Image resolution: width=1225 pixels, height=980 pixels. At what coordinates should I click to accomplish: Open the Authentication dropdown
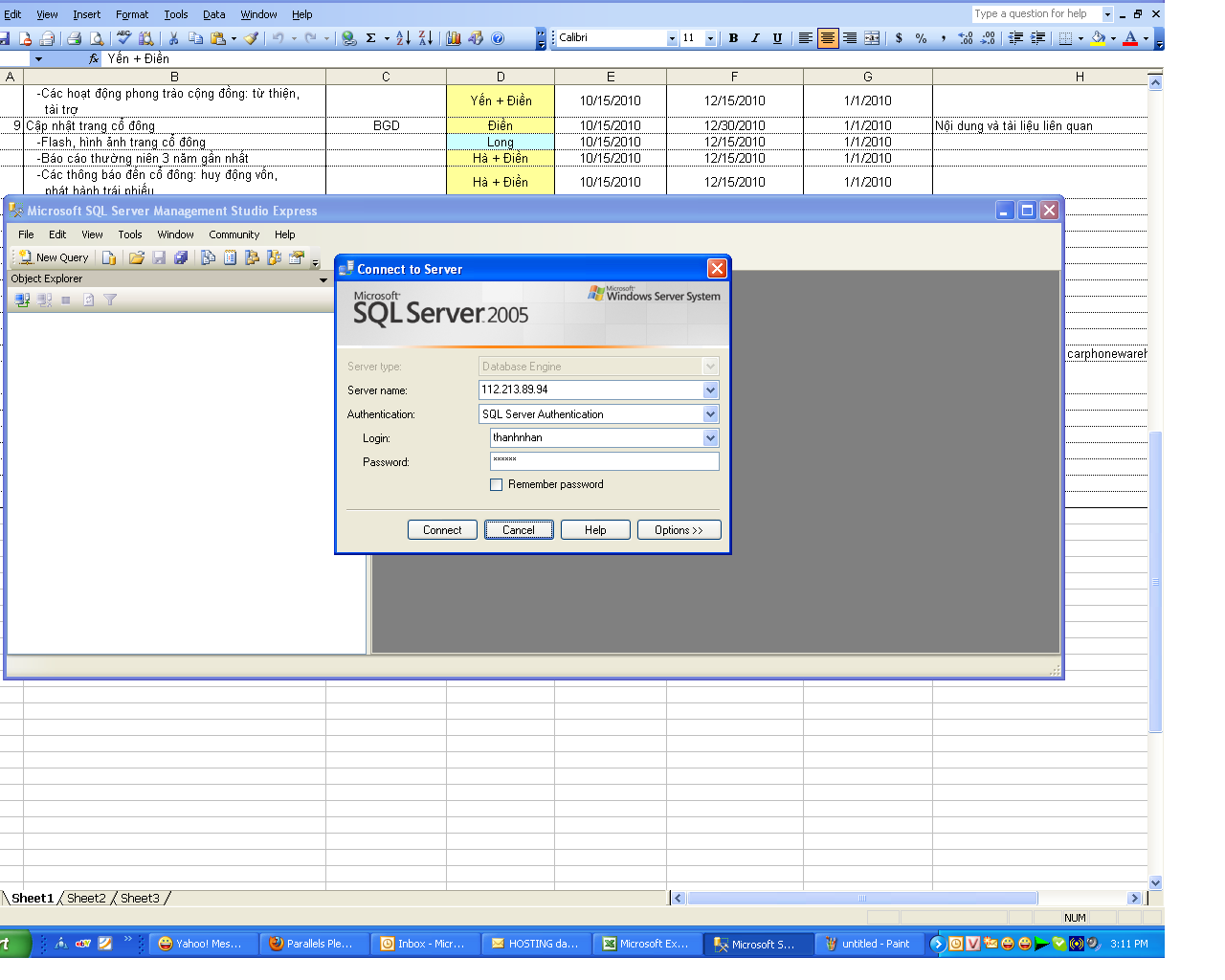coord(710,414)
